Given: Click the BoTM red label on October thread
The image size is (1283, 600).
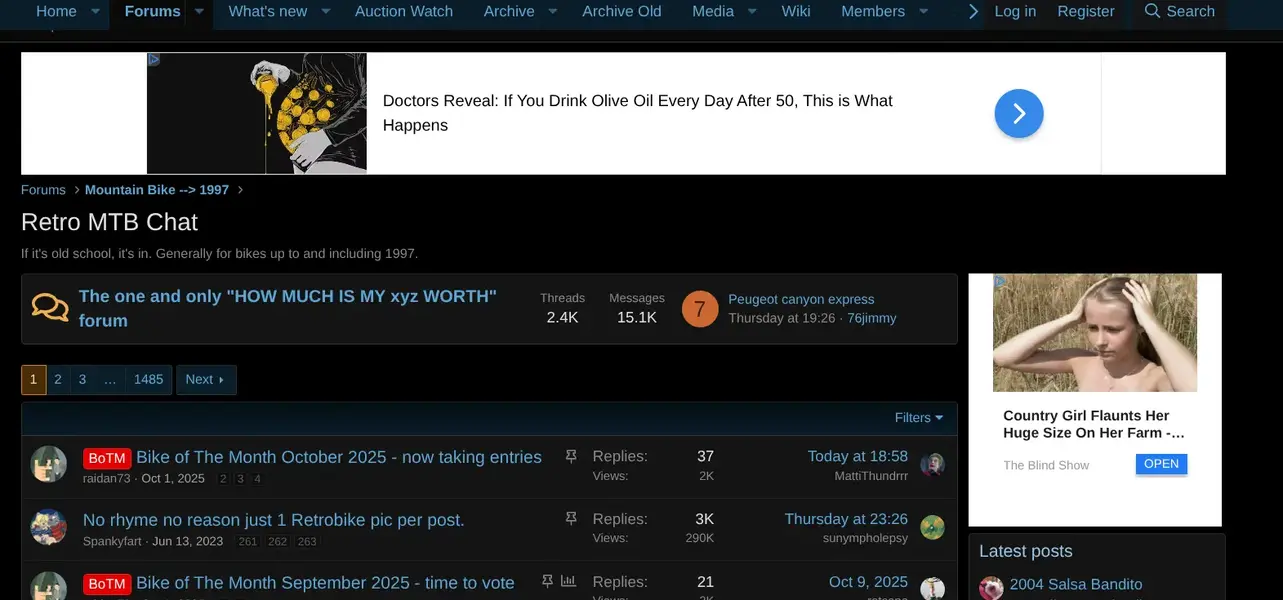Looking at the screenshot, I should click(107, 458).
